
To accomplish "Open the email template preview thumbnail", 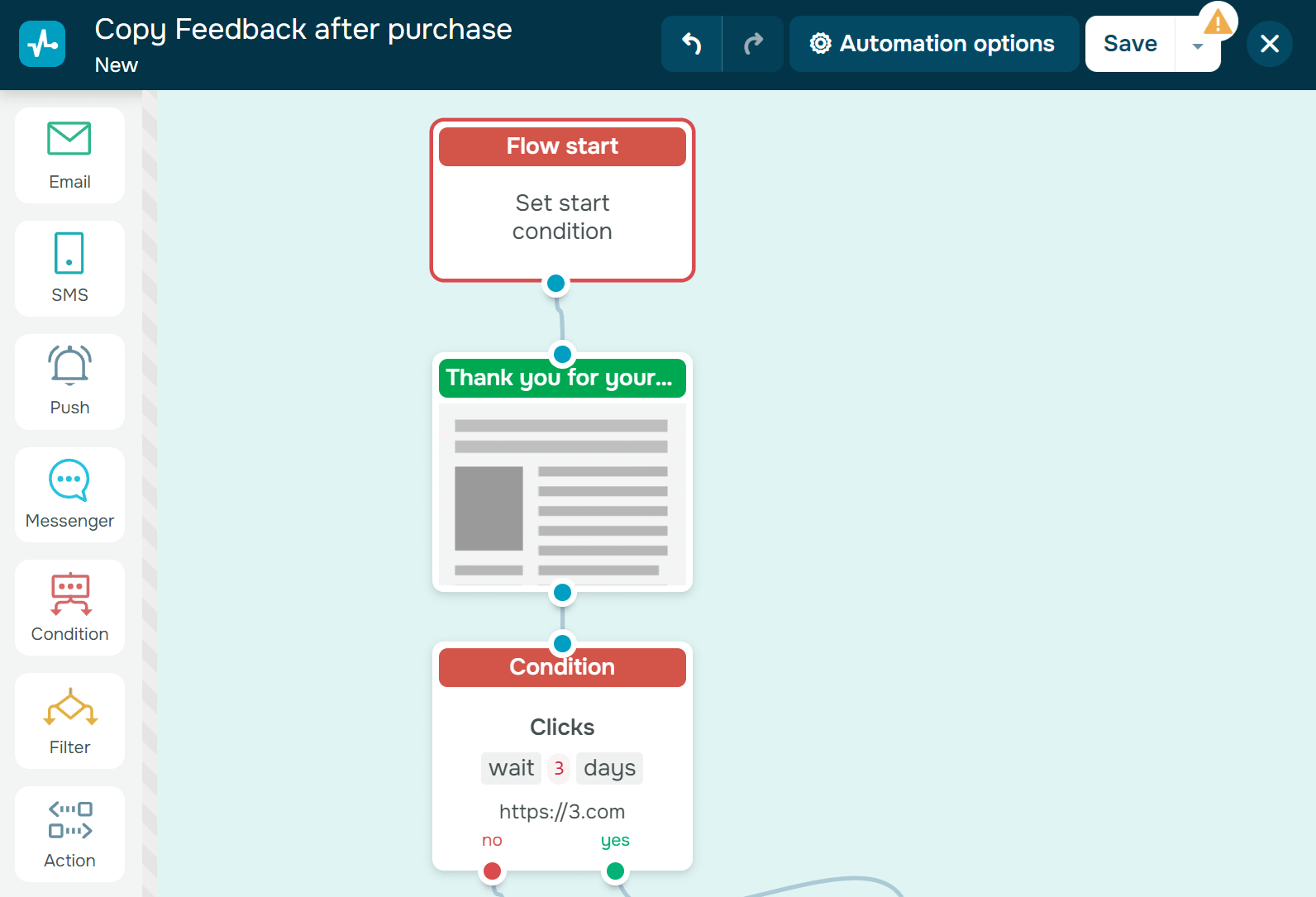I will coord(562,494).
